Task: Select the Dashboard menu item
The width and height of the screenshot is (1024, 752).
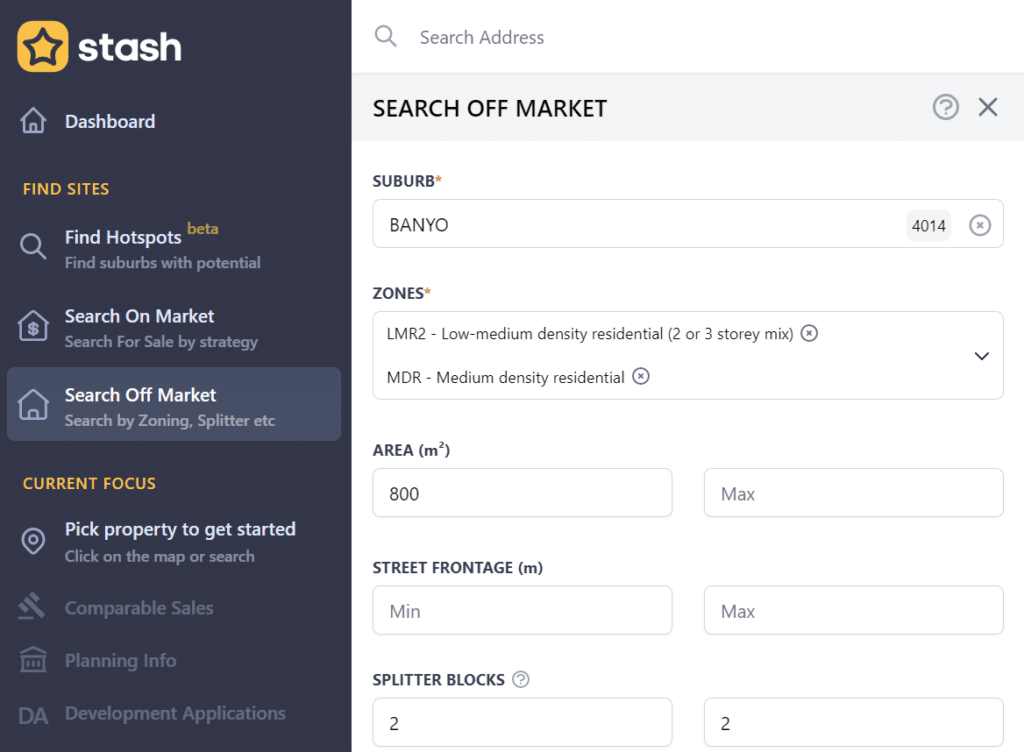Action: click(x=110, y=120)
